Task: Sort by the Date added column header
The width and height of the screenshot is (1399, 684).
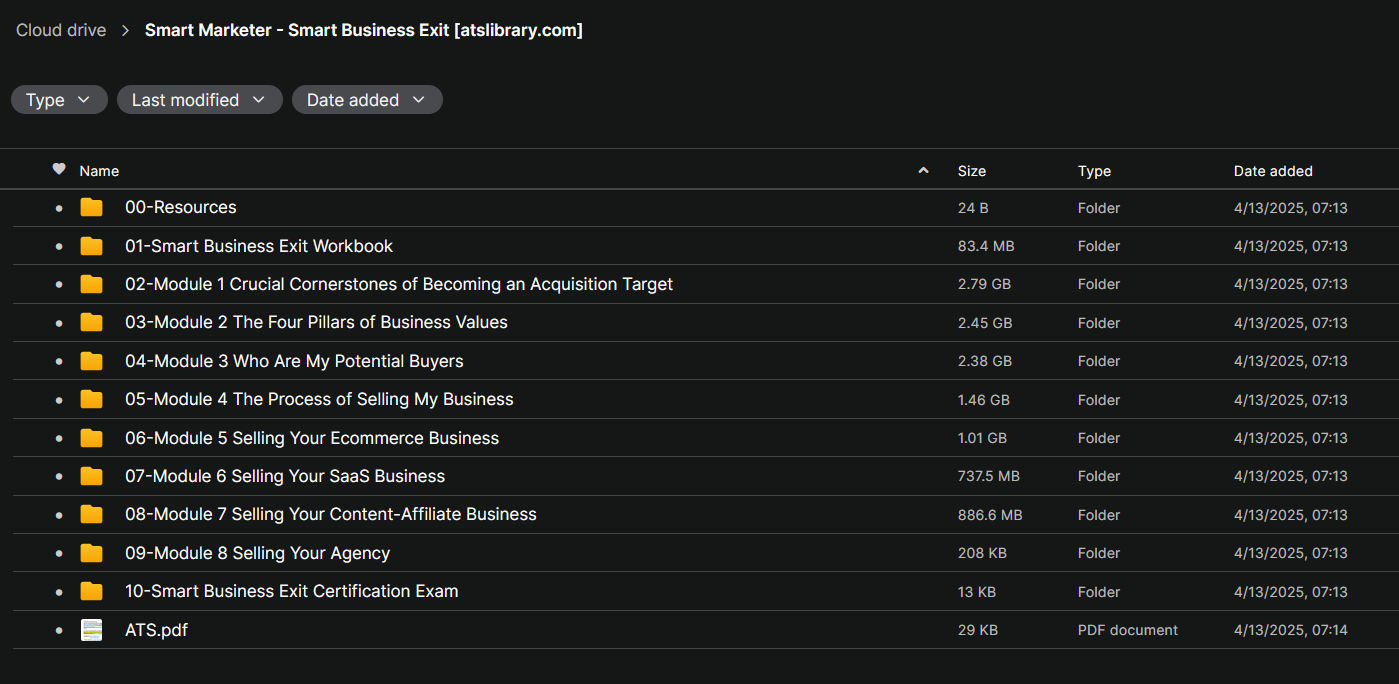Action: (x=1273, y=171)
